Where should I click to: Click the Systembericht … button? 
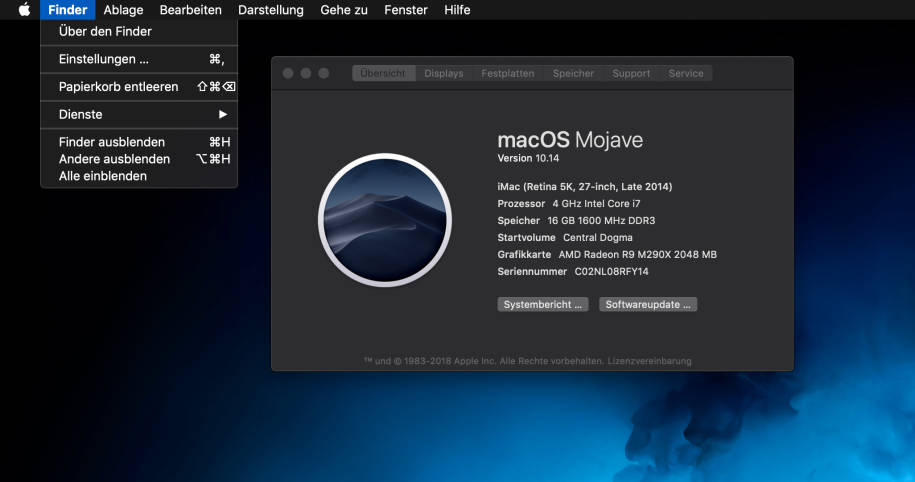coord(543,305)
